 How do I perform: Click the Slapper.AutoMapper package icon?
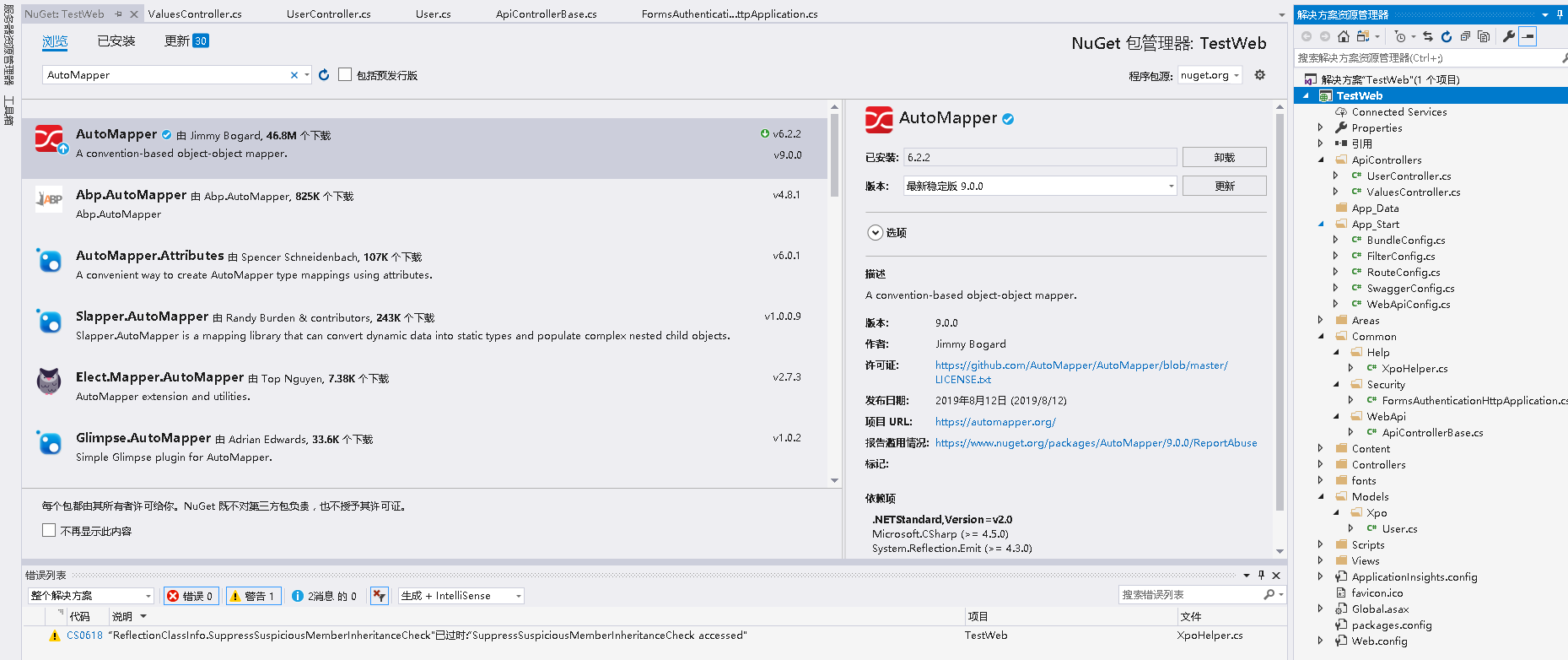[49, 321]
